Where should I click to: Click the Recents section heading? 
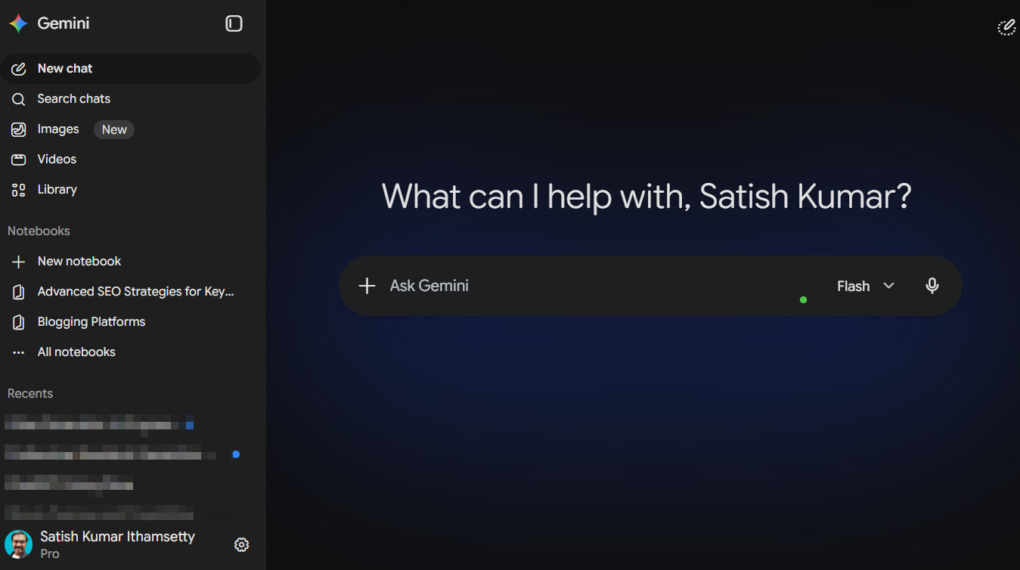[x=30, y=394]
